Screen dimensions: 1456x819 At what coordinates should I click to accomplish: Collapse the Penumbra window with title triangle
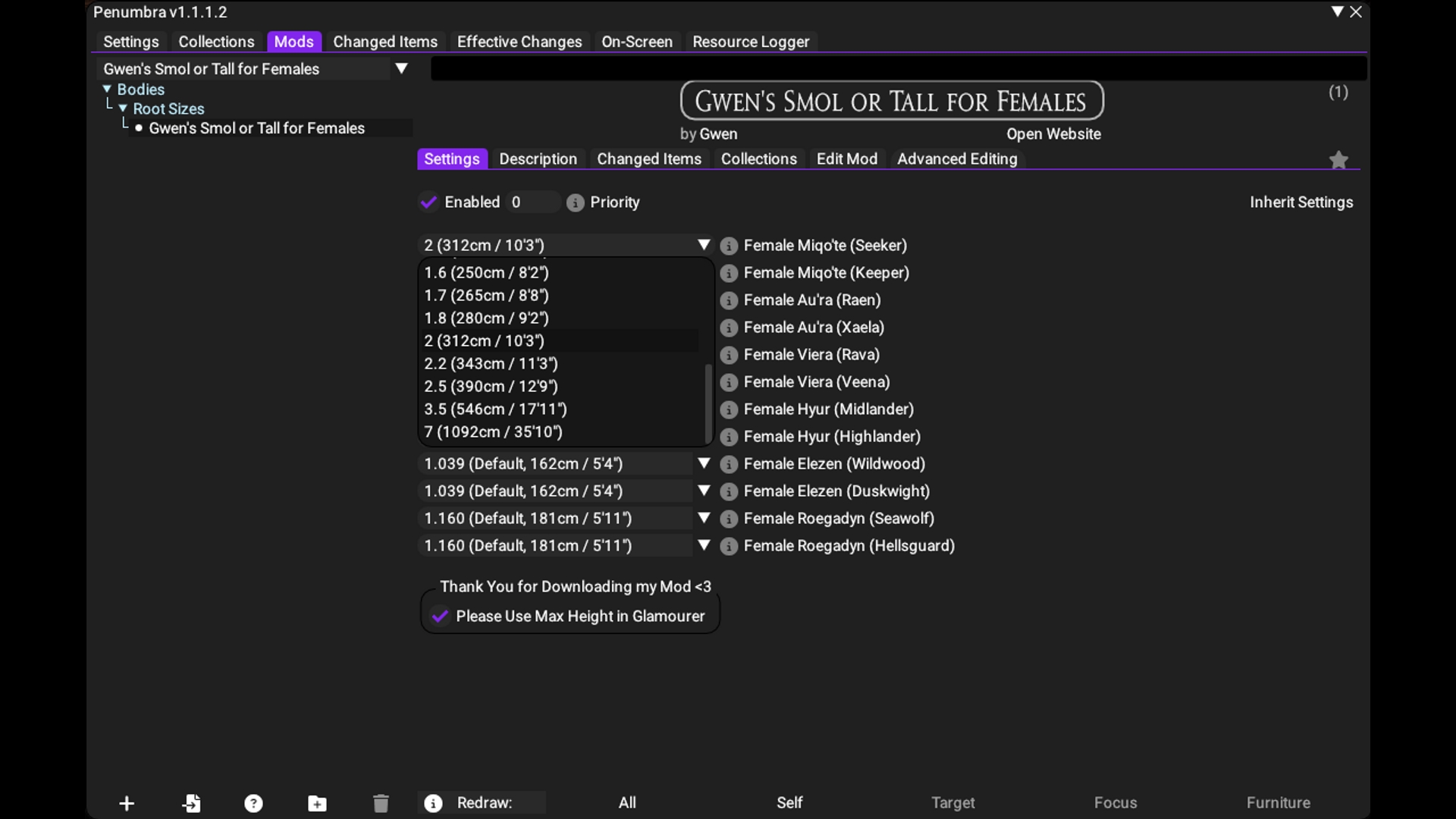tap(1337, 11)
